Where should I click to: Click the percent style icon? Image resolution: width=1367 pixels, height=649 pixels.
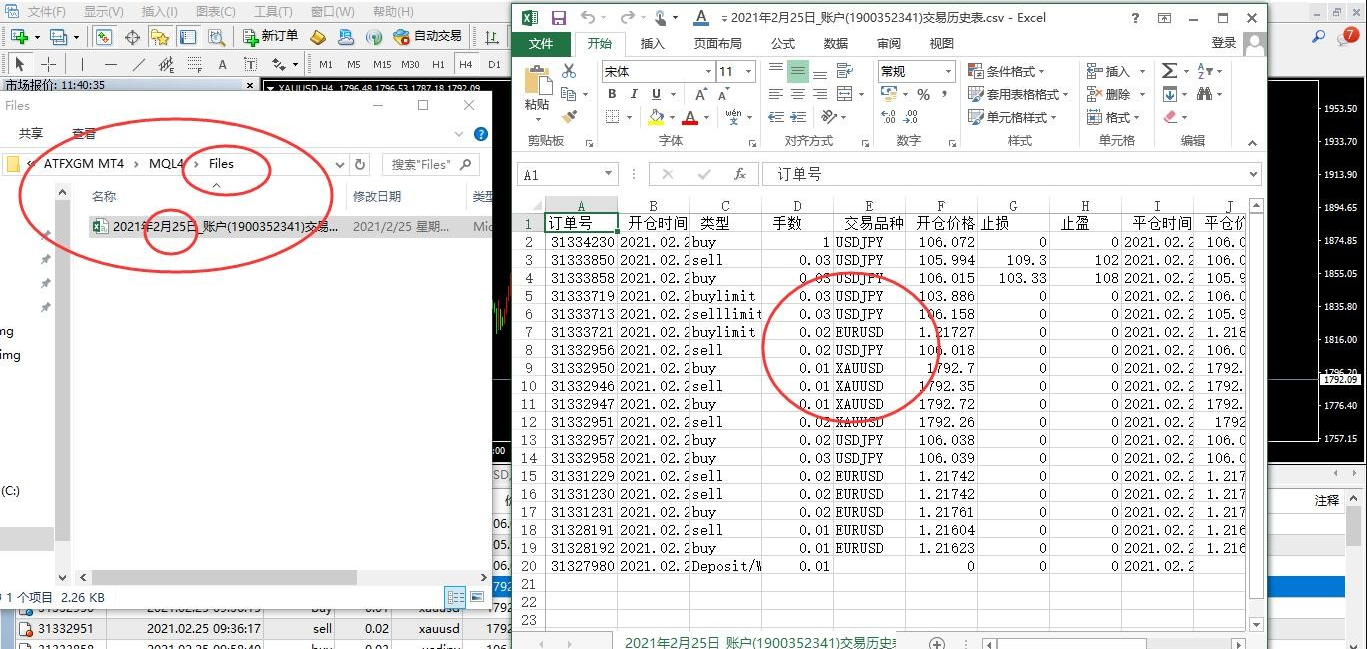click(923, 94)
